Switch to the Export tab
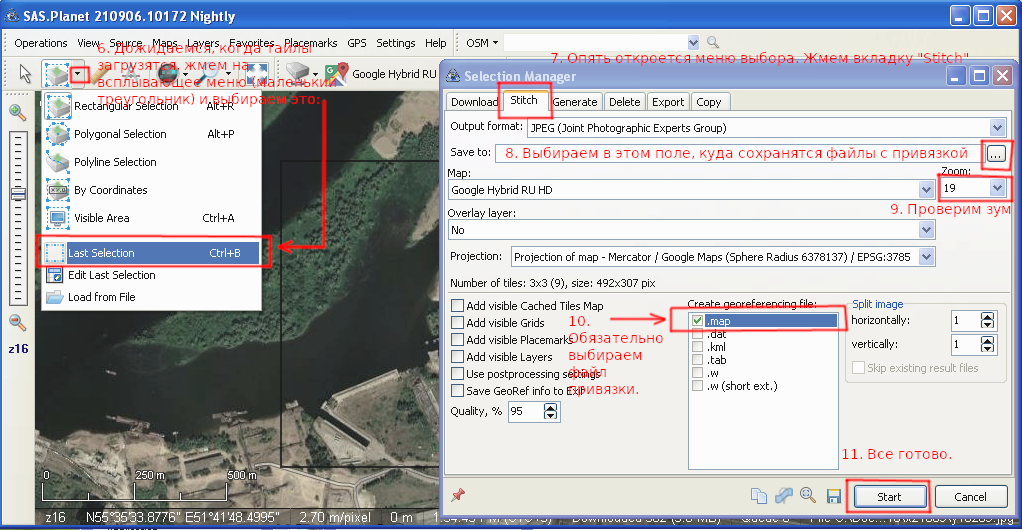 pyautogui.click(x=668, y=102)
